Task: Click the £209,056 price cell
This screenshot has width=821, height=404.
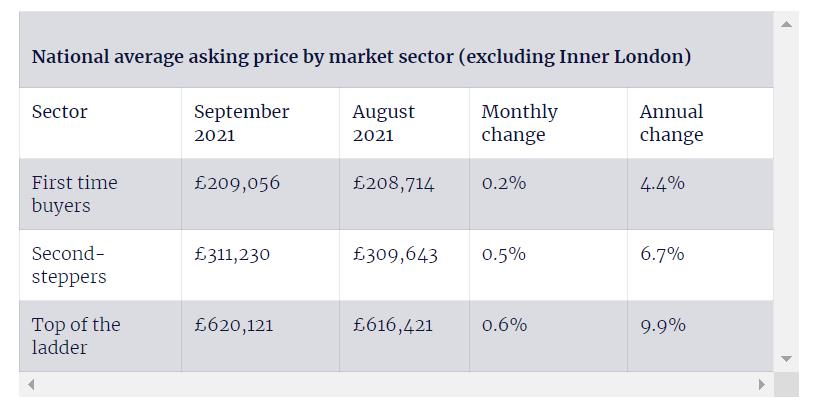Action: coord(237,183)
